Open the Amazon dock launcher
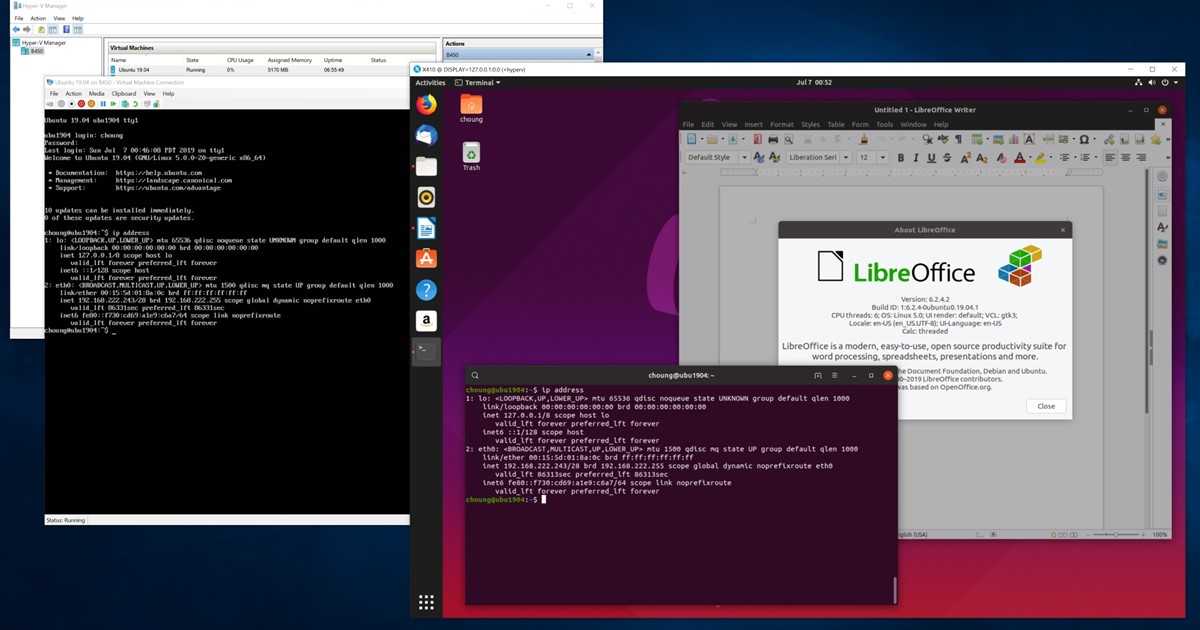This screenshot has width=1200, height=630. 426,321
